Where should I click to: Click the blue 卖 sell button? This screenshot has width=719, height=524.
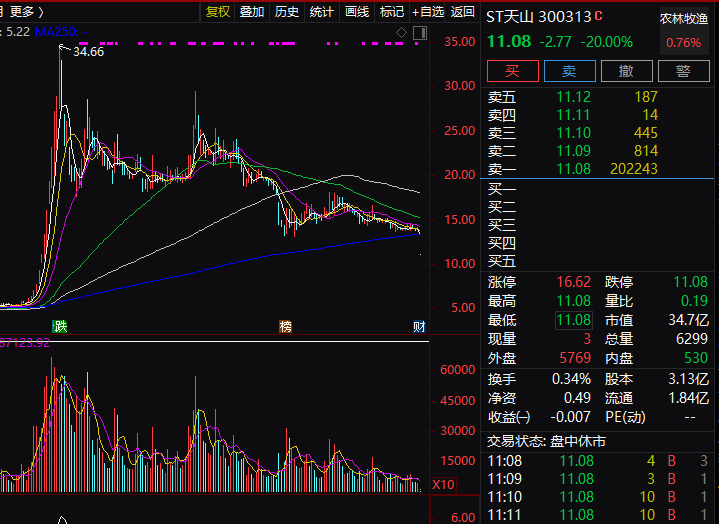coord(570,71)
